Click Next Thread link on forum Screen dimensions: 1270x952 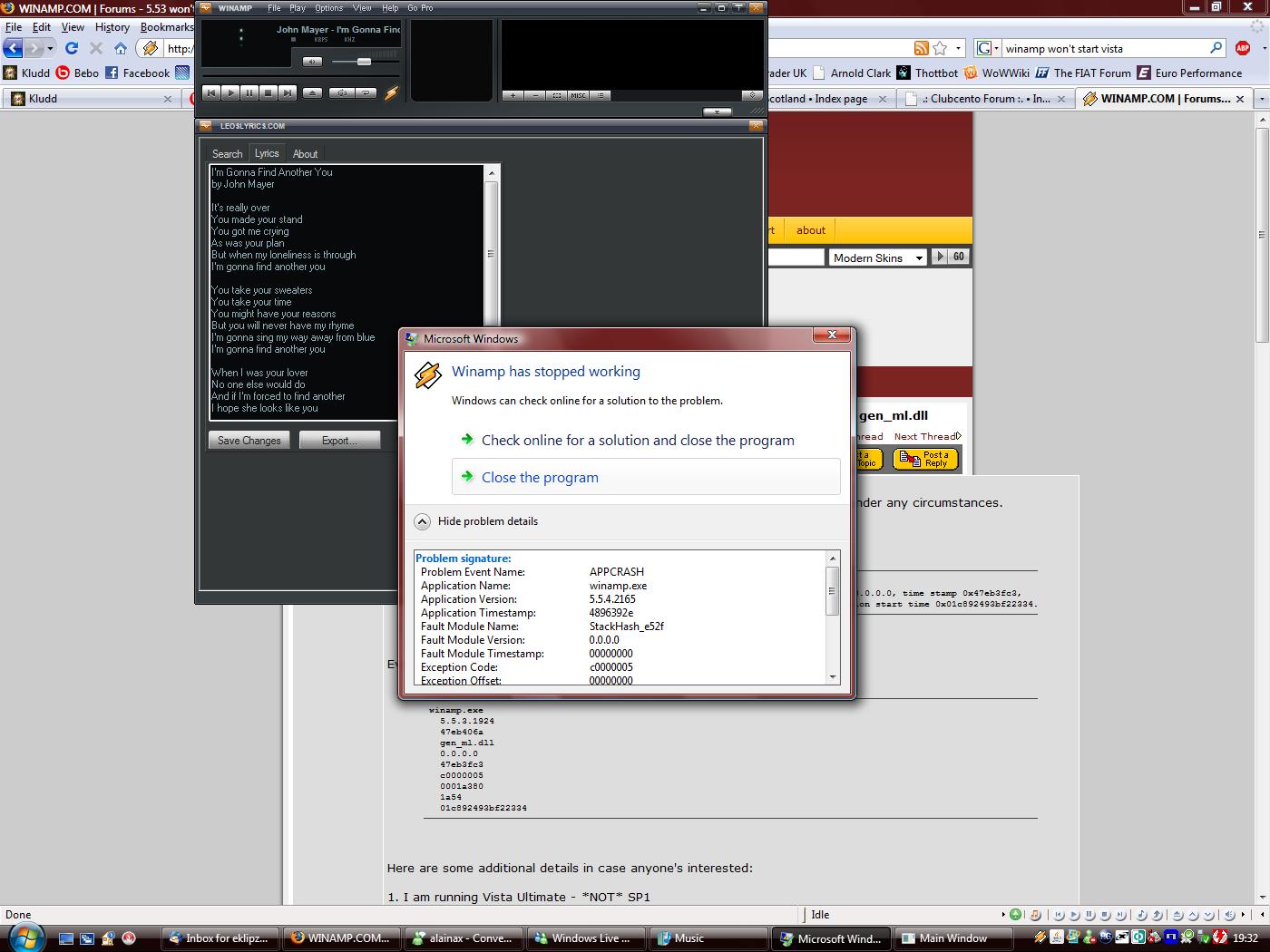click(927, 436)
